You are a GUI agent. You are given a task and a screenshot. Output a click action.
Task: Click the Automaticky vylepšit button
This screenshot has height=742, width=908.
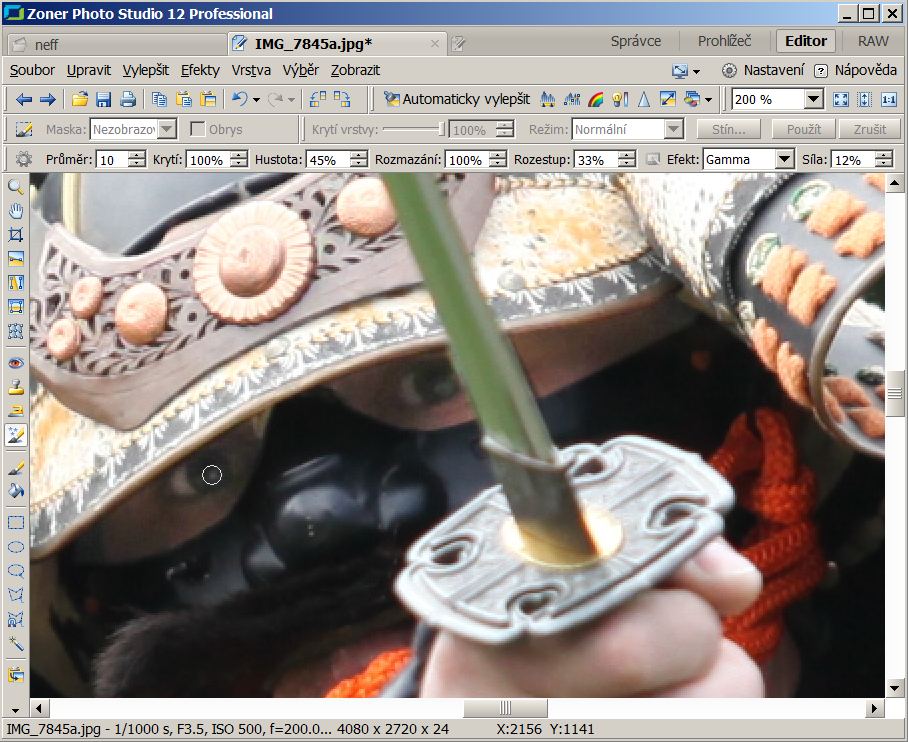click(x=456, y=99)
